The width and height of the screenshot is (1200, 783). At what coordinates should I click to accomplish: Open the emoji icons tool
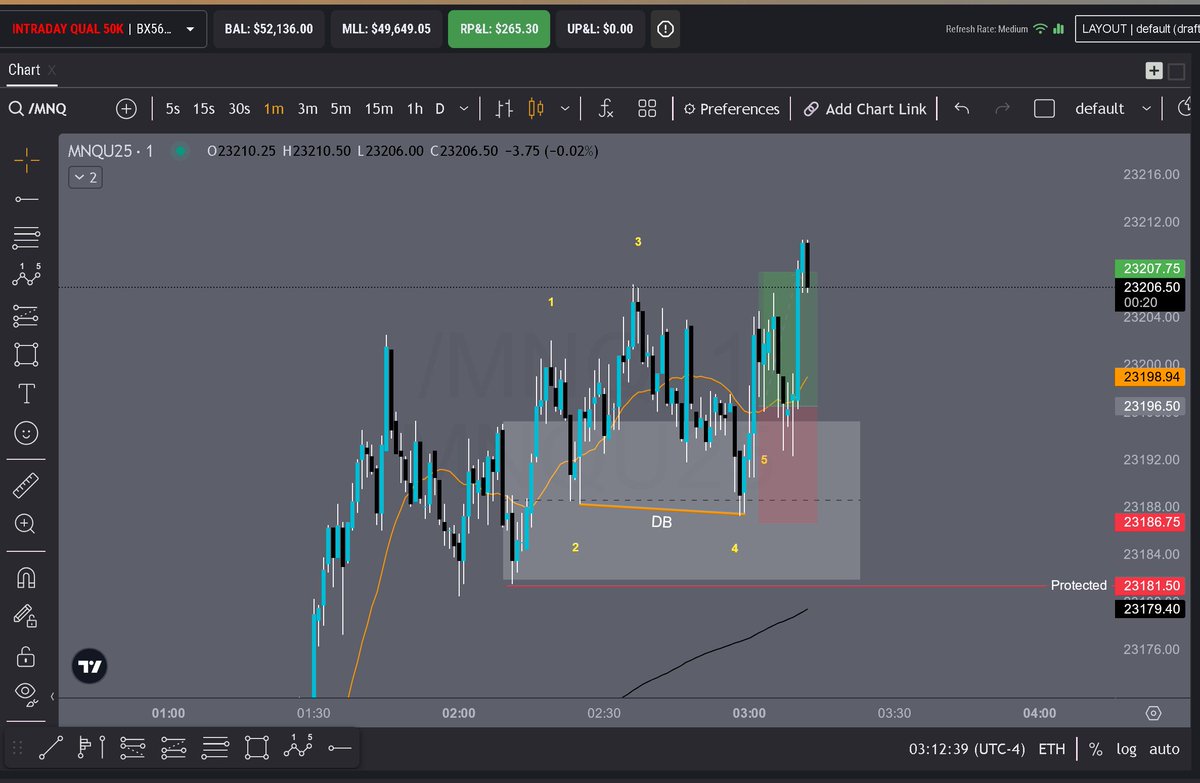(27, 432)
